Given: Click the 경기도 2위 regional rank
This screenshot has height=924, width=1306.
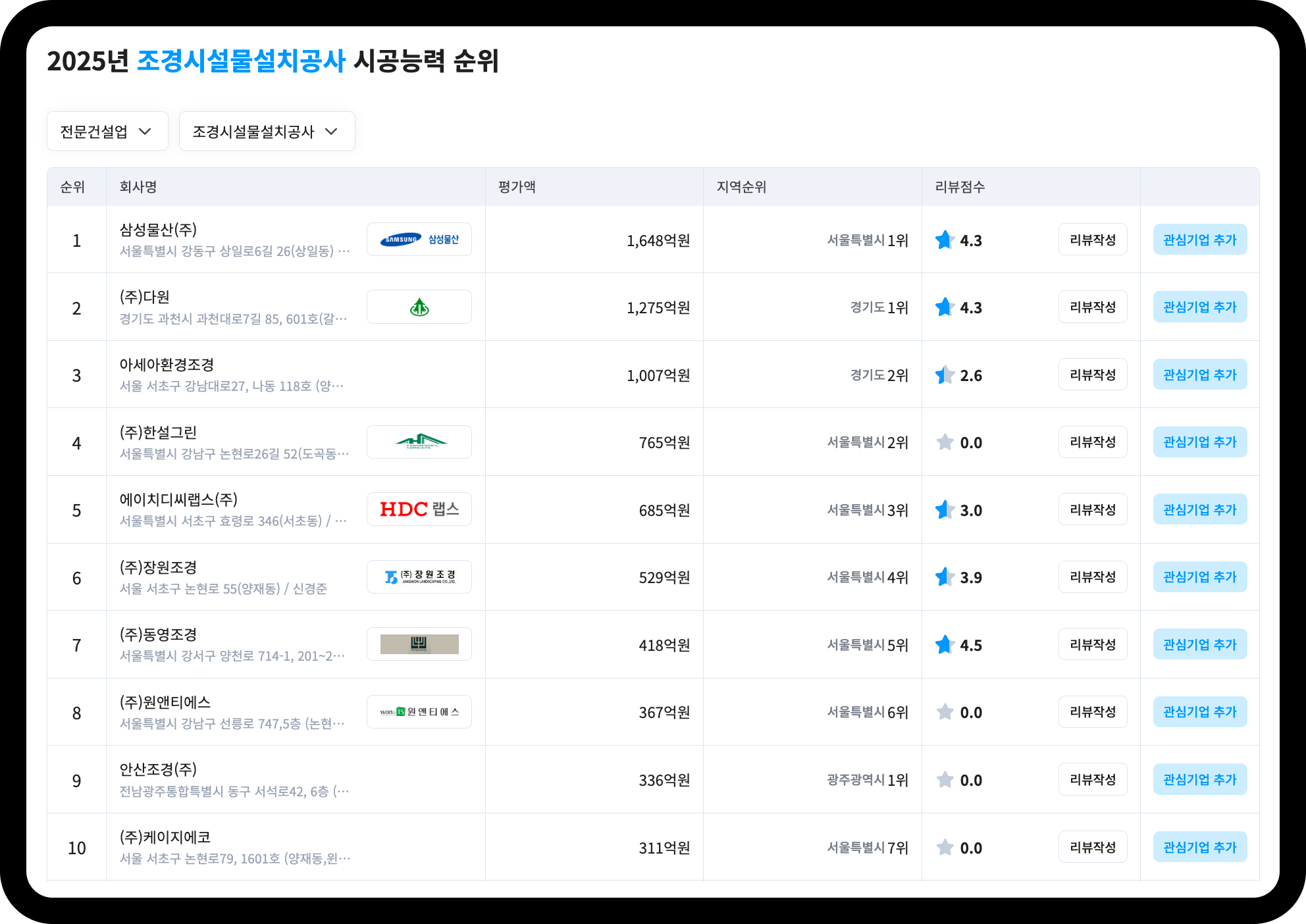Looking at the screenshot, I should point(879,375).
